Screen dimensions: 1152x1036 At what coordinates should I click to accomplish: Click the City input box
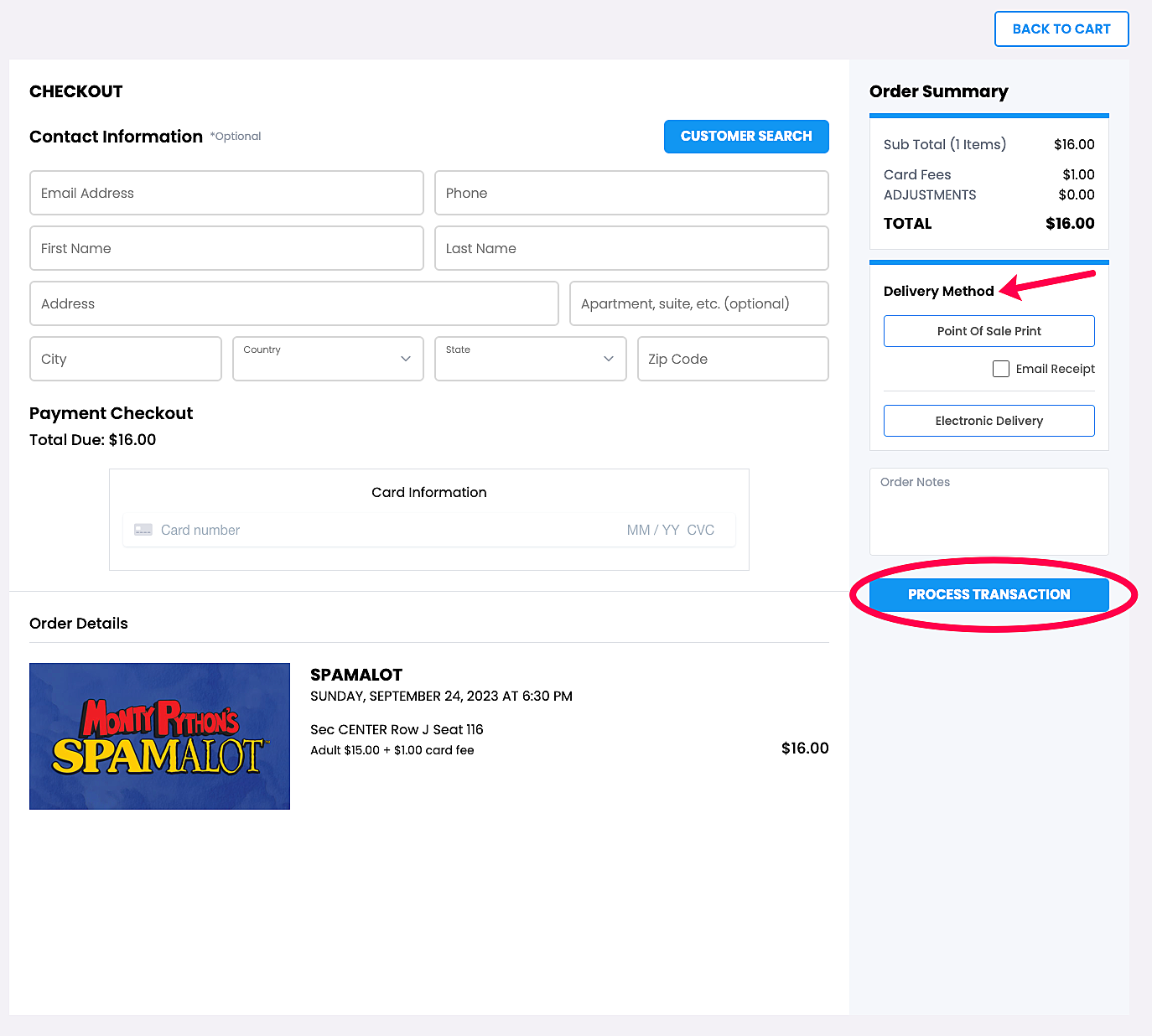(x=126, y=359)
